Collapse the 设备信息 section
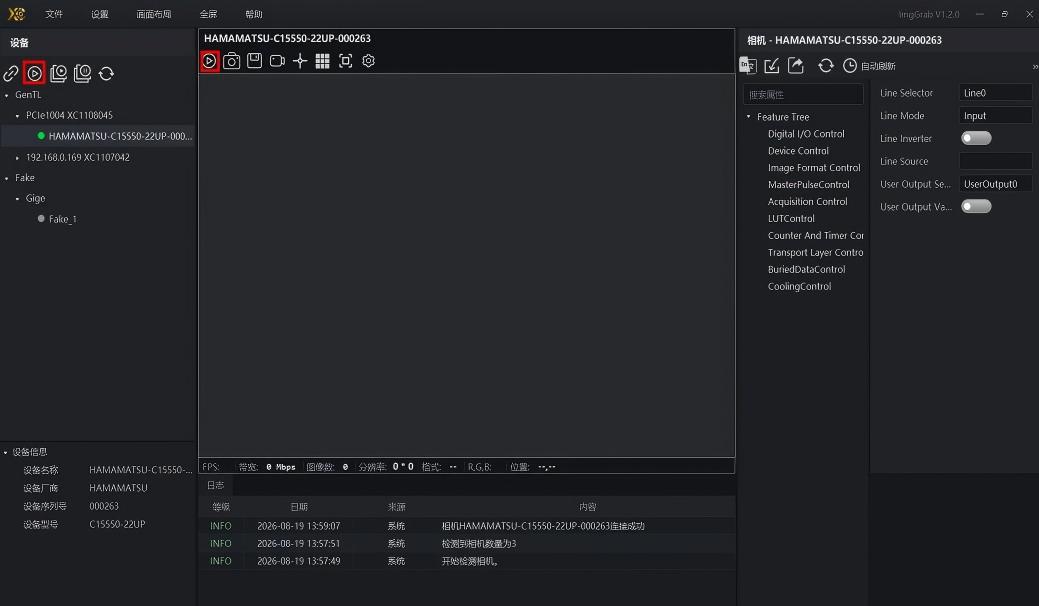Image resolution: width=1039 pixels, height=606 pixels. click(5, 452)
